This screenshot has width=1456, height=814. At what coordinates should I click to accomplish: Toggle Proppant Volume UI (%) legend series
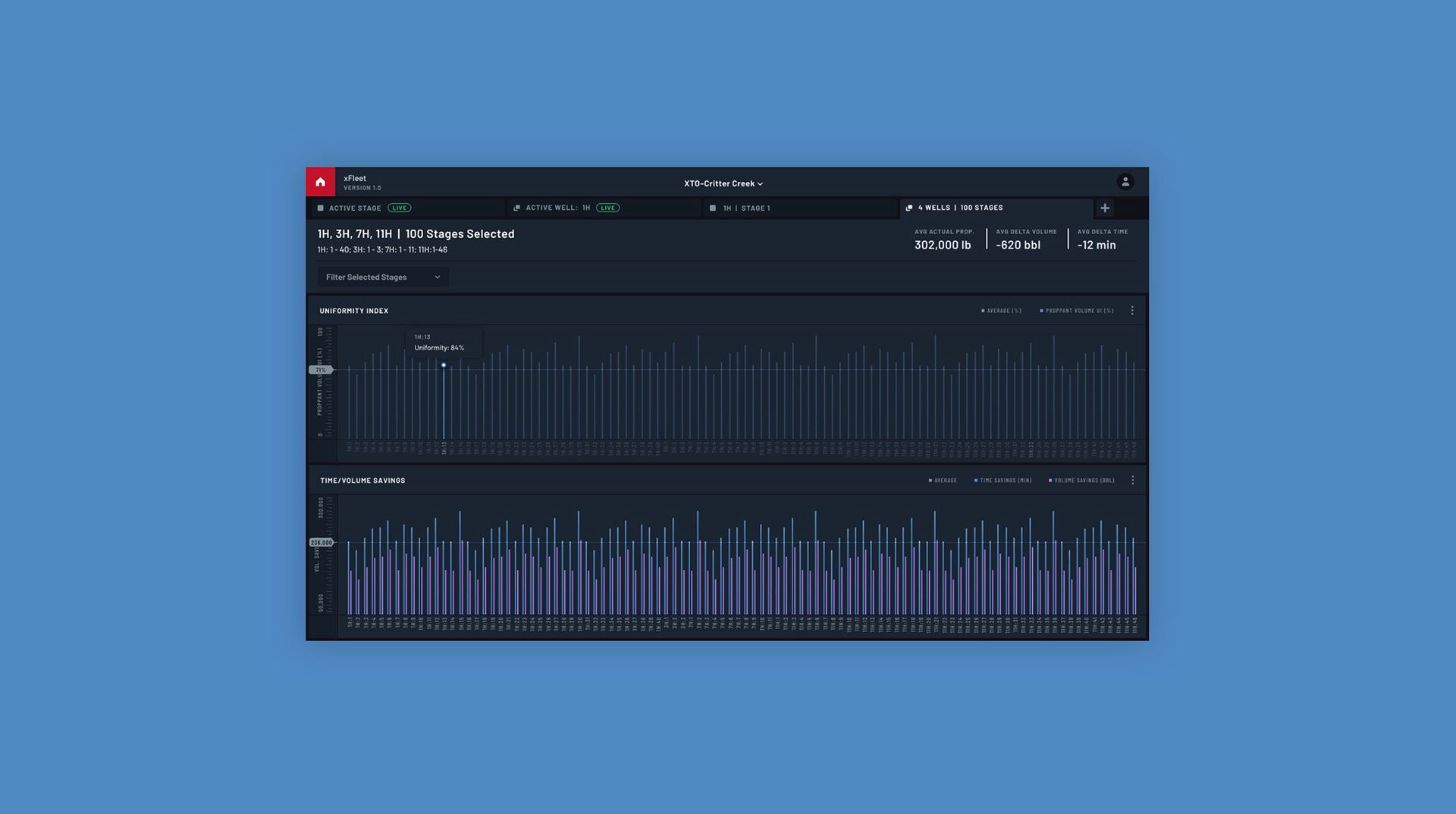tap(1077, 311)
